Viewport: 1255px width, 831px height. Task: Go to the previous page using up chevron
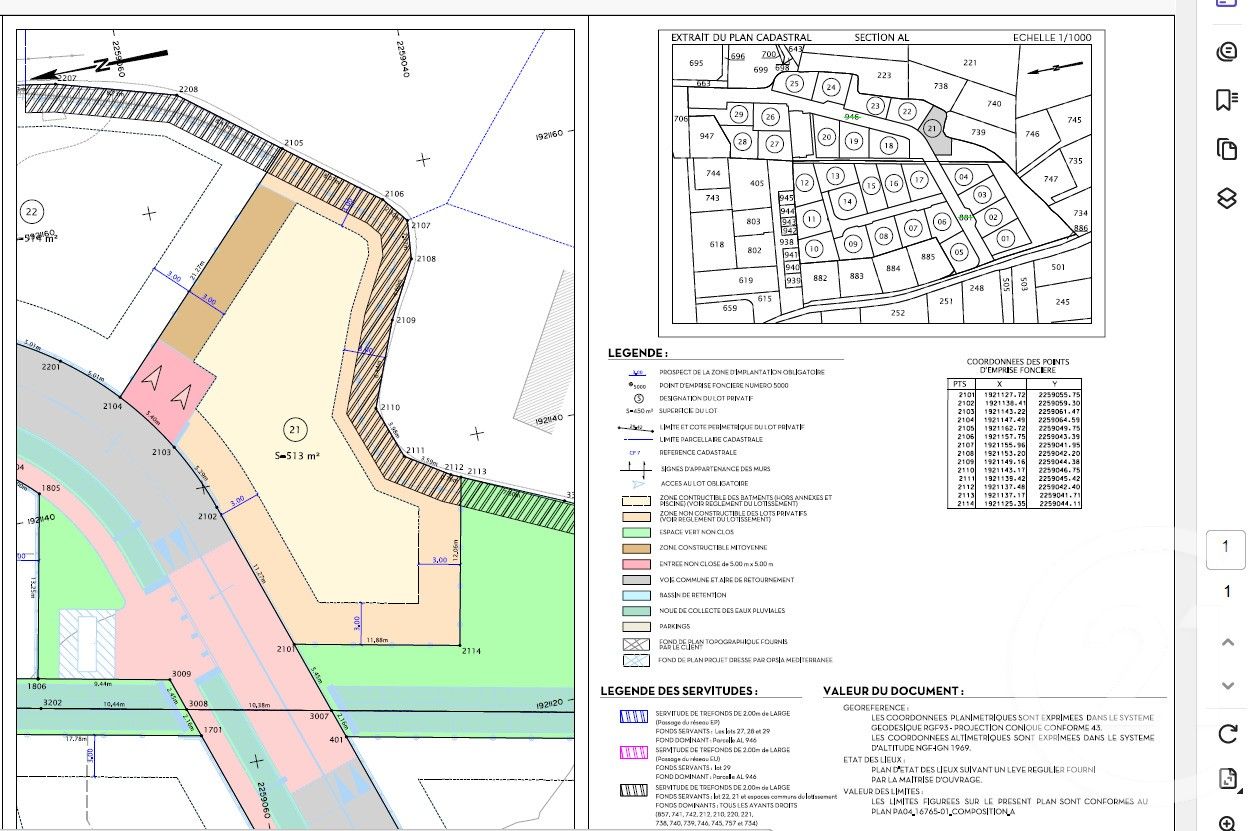(1228, 642)
